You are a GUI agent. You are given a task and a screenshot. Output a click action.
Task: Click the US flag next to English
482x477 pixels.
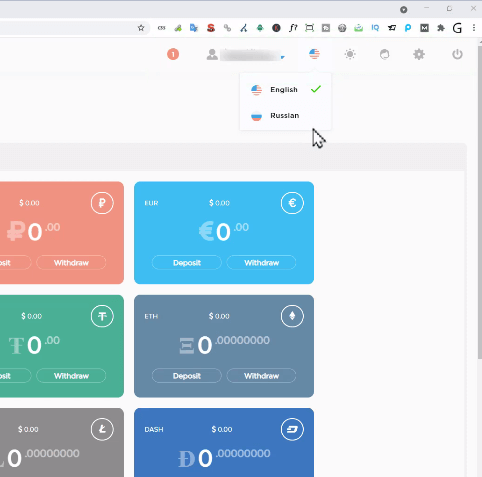point(256,90)
